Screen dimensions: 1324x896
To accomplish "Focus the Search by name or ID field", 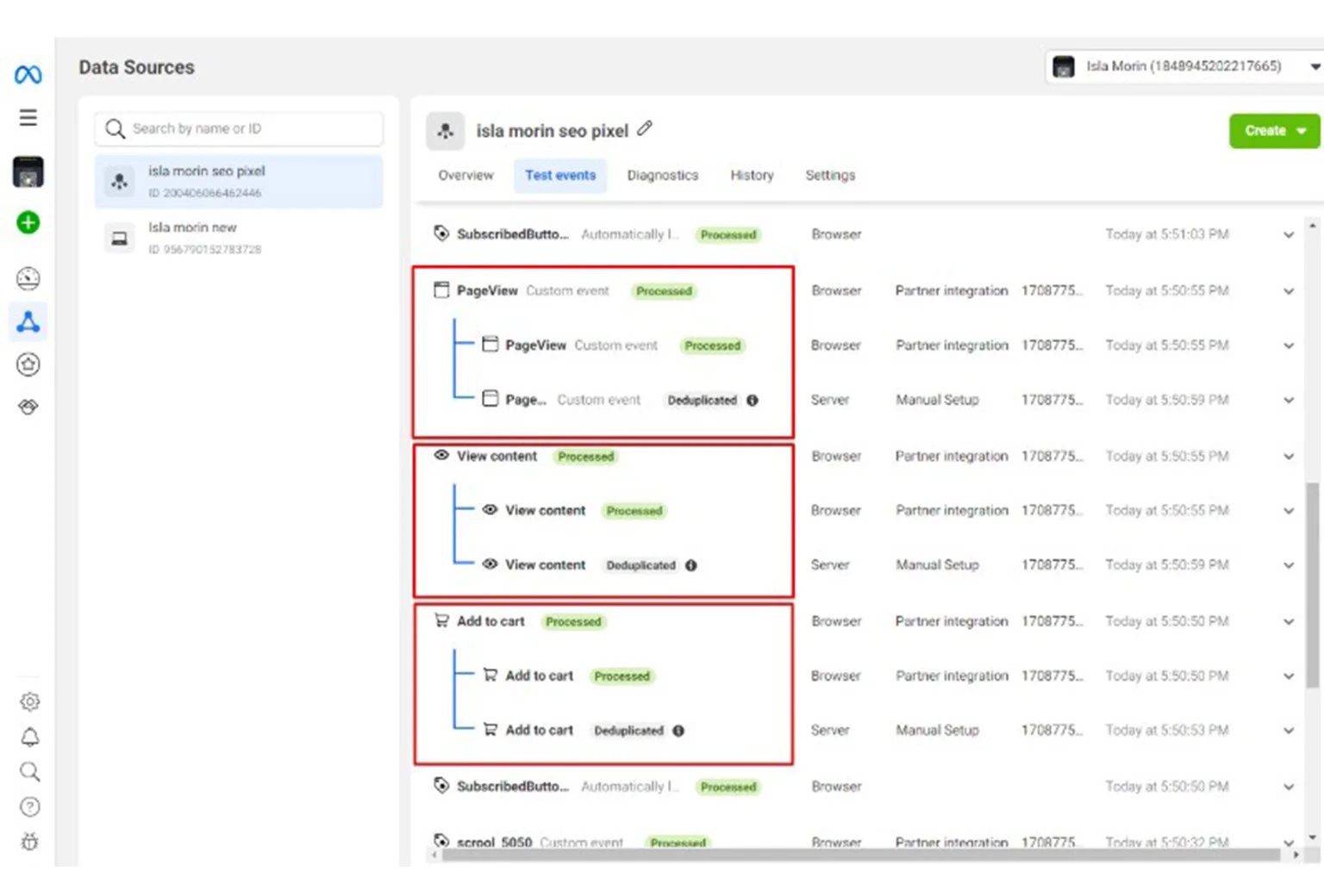I will [x=239, y=128].
